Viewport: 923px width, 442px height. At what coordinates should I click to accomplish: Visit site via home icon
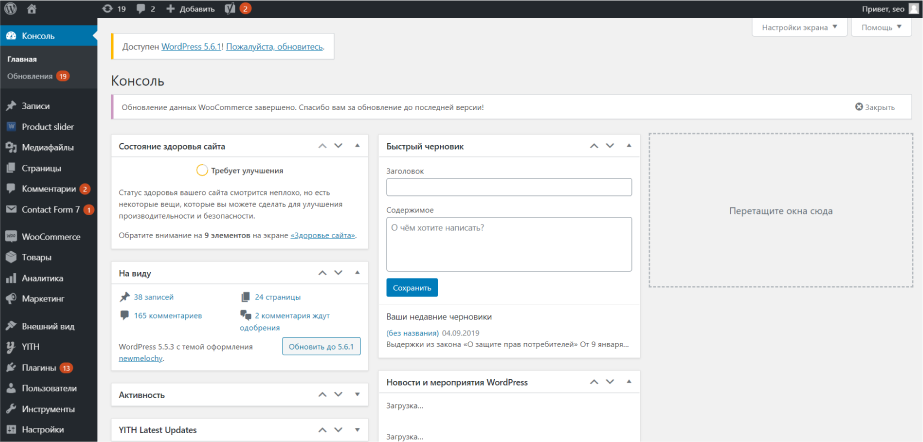point(32,9)
